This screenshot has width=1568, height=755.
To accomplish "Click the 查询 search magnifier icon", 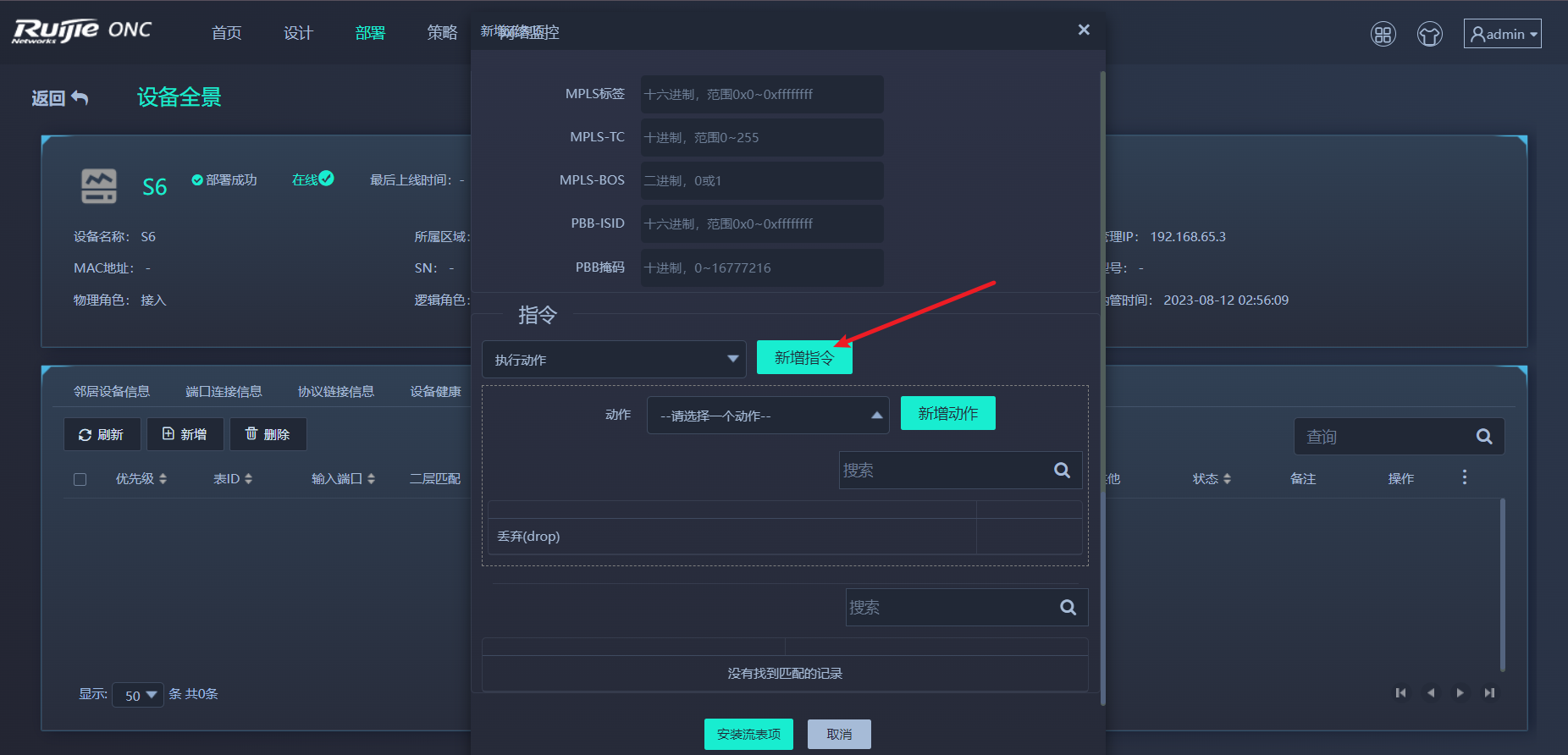I will click(x=1484, y=437).
